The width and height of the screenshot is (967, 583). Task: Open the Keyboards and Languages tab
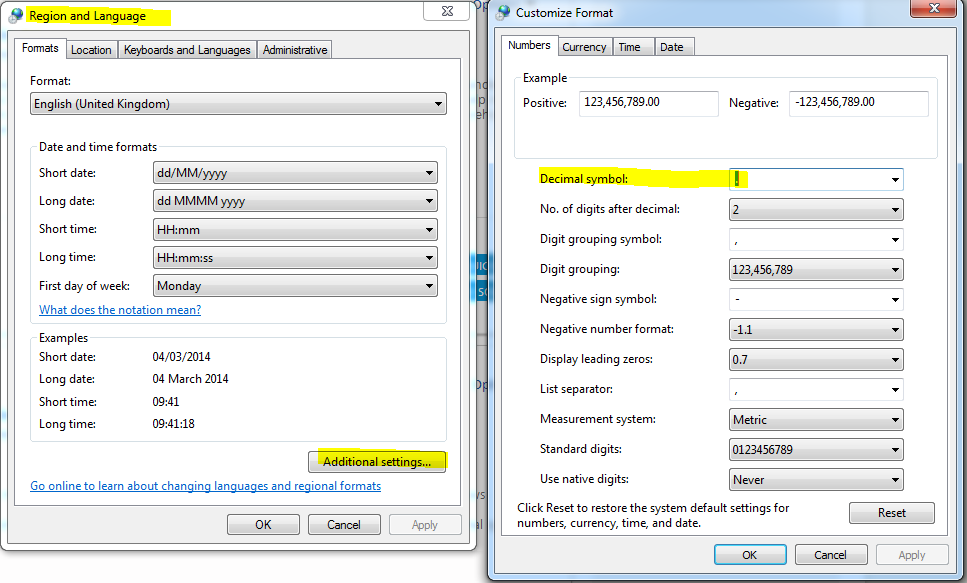(187, 48)
